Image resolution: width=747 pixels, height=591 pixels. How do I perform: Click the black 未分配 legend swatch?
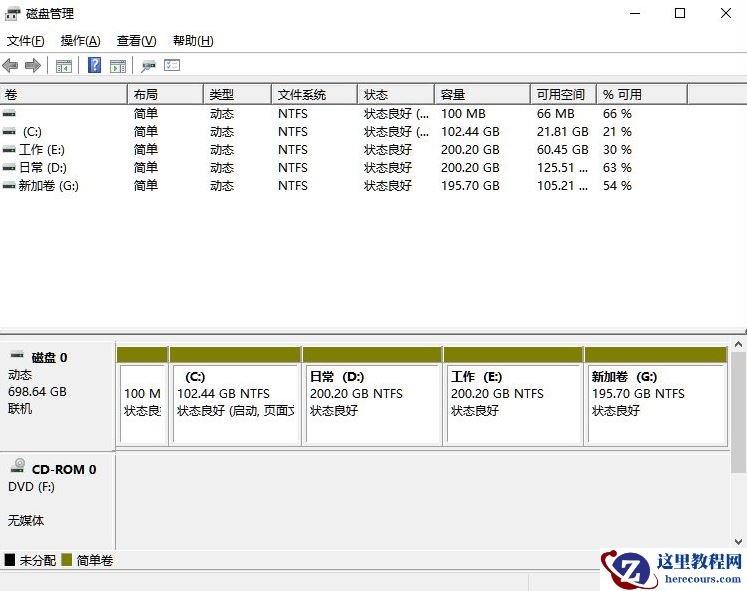[10, 560]
